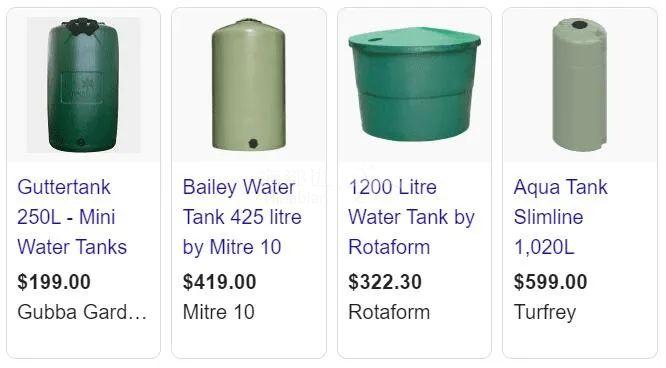Click the $419.00 price for Bailey tank
Viewport: 666px width, 368px height.
click(x=219, y=282)
